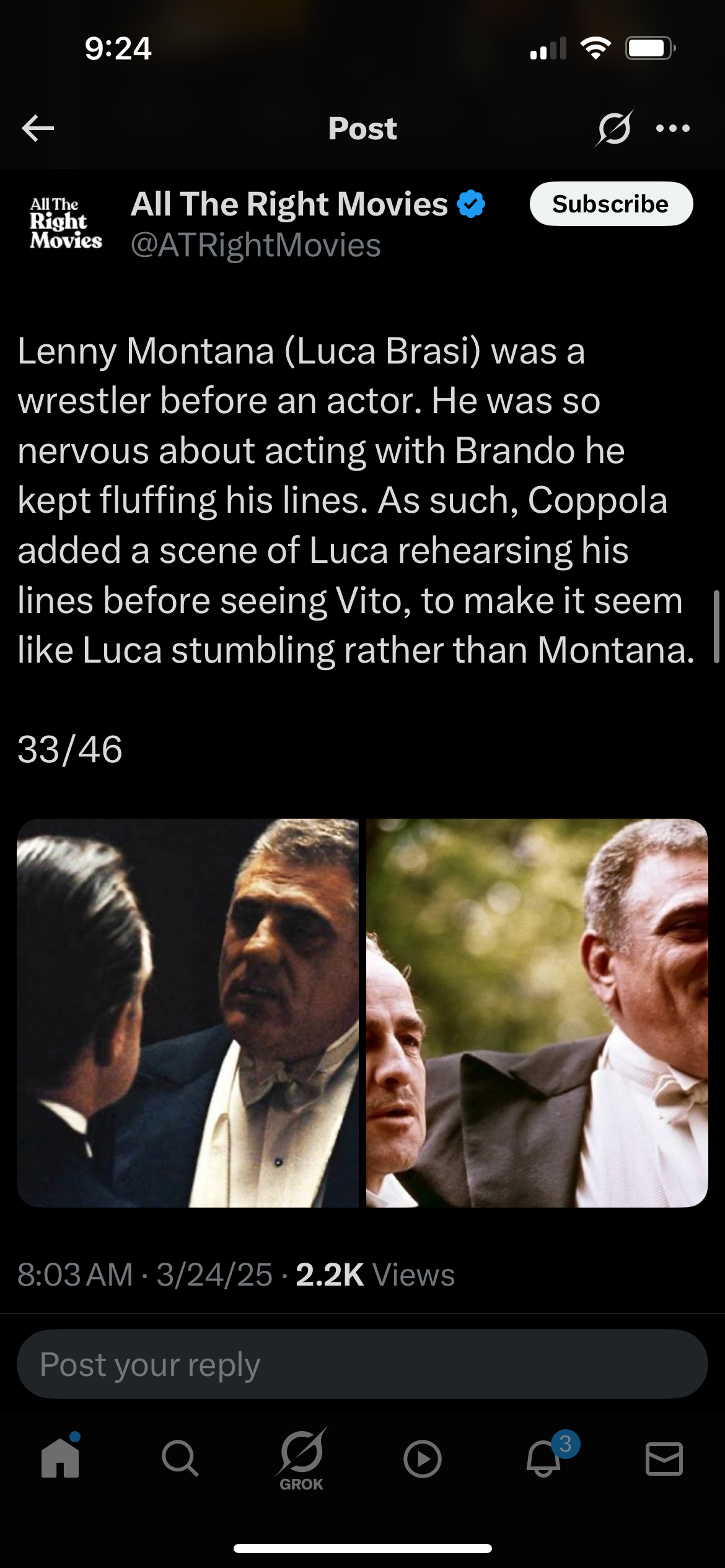
Task: Open Grok icon in post header
Action: [614, 128]
